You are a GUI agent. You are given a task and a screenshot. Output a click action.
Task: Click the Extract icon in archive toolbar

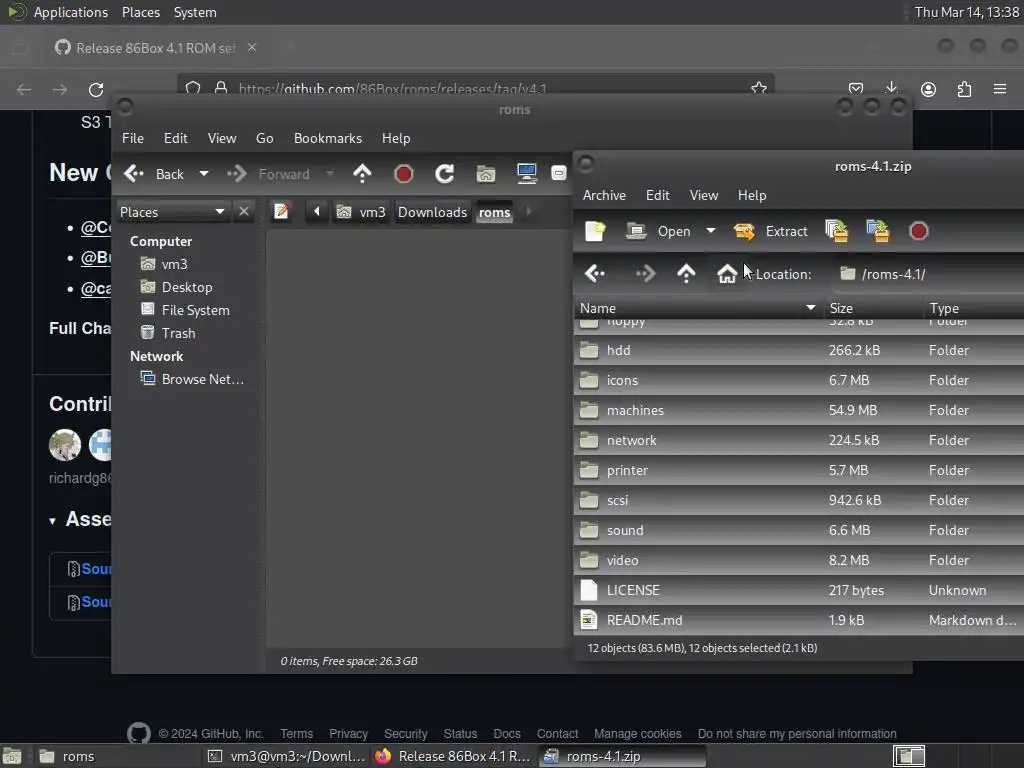point(771,231)
